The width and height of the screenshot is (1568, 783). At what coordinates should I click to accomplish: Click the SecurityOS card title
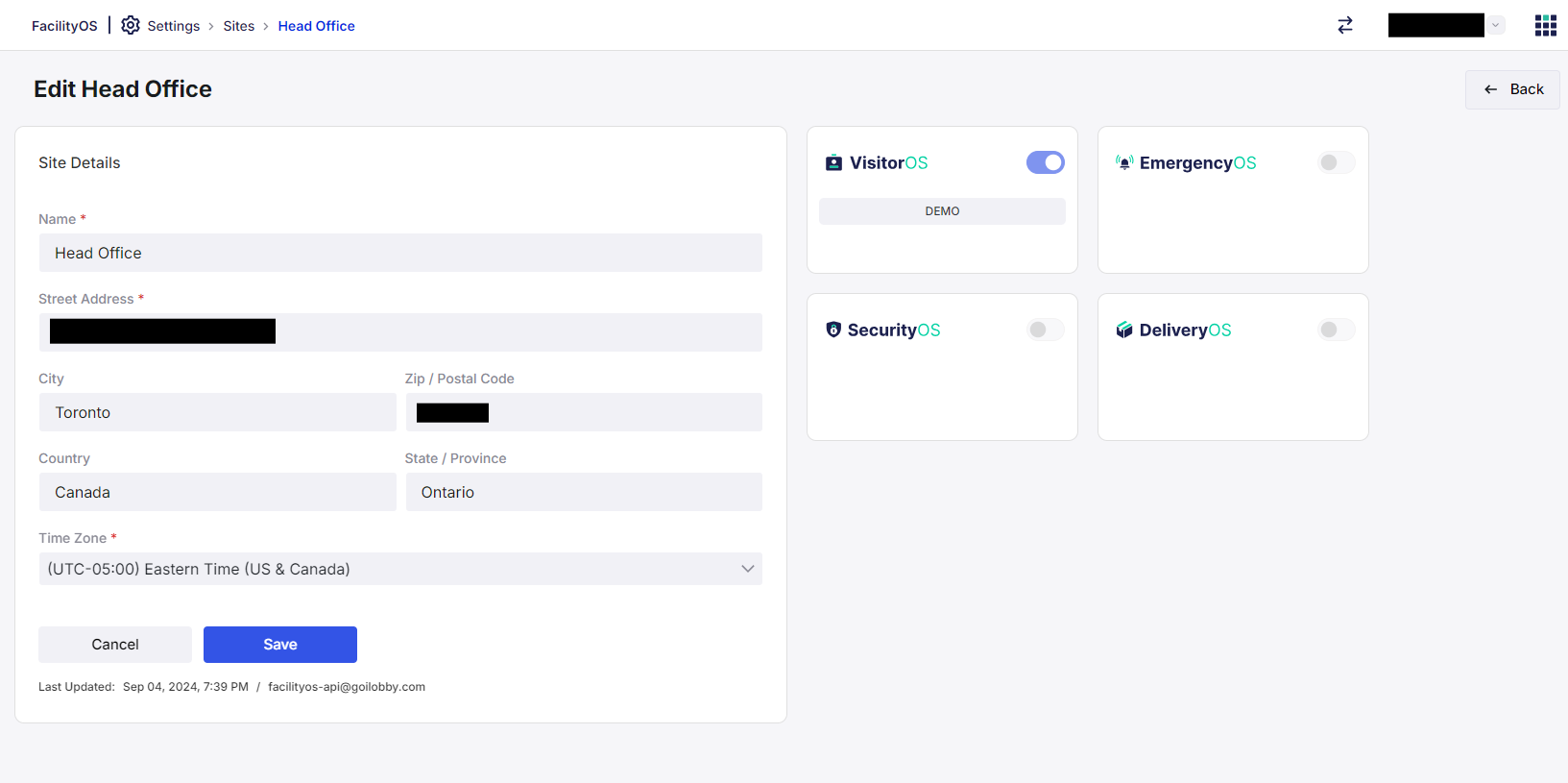point(894,330)
